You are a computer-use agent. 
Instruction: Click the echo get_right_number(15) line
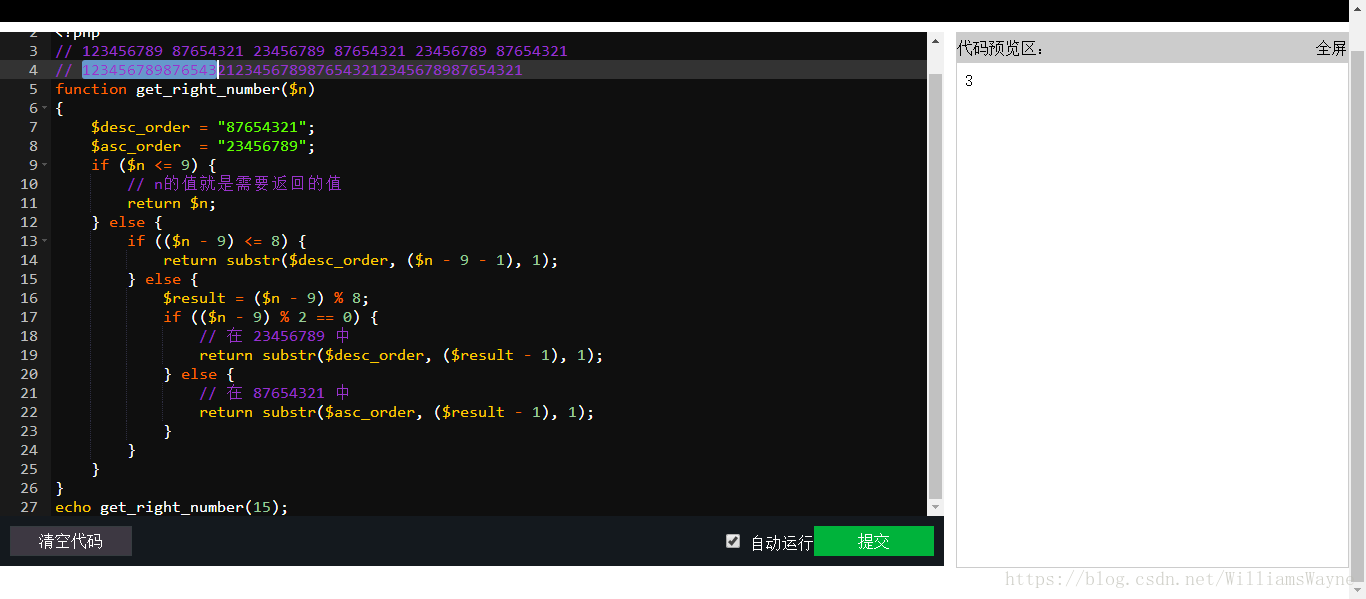tap(171, 507)
